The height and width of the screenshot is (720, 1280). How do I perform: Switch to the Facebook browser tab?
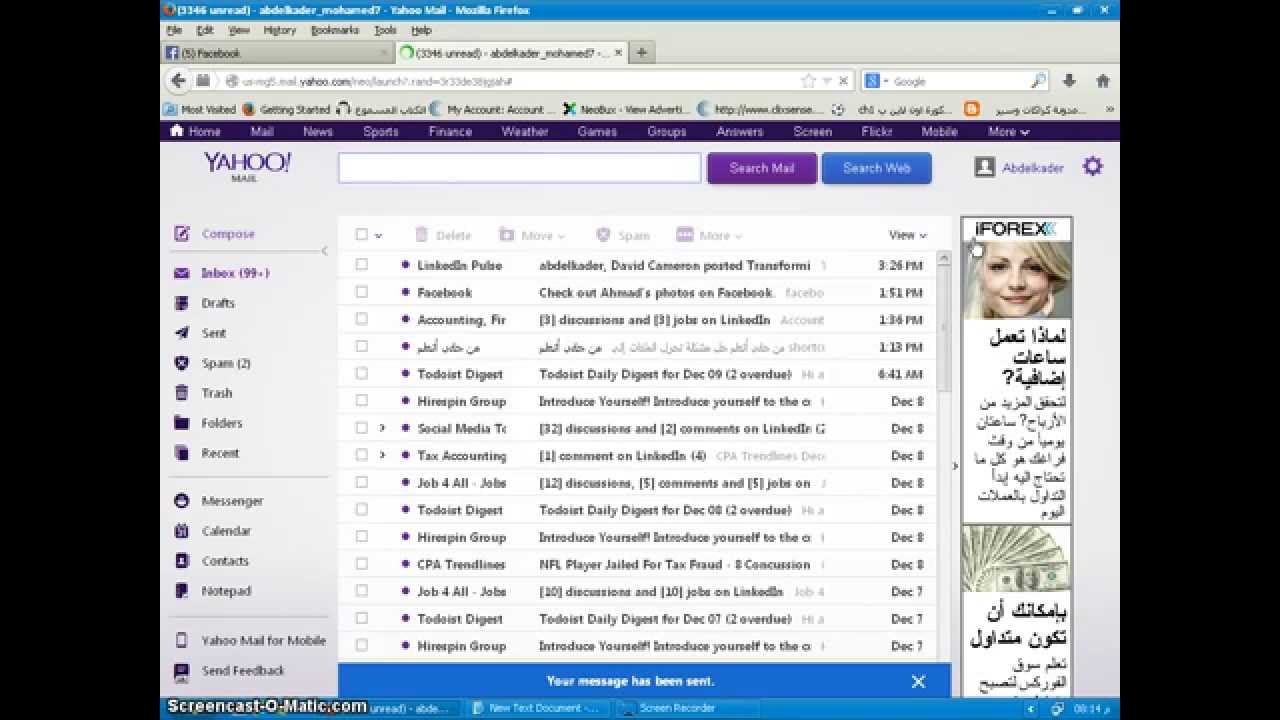[x=276, y=53]
